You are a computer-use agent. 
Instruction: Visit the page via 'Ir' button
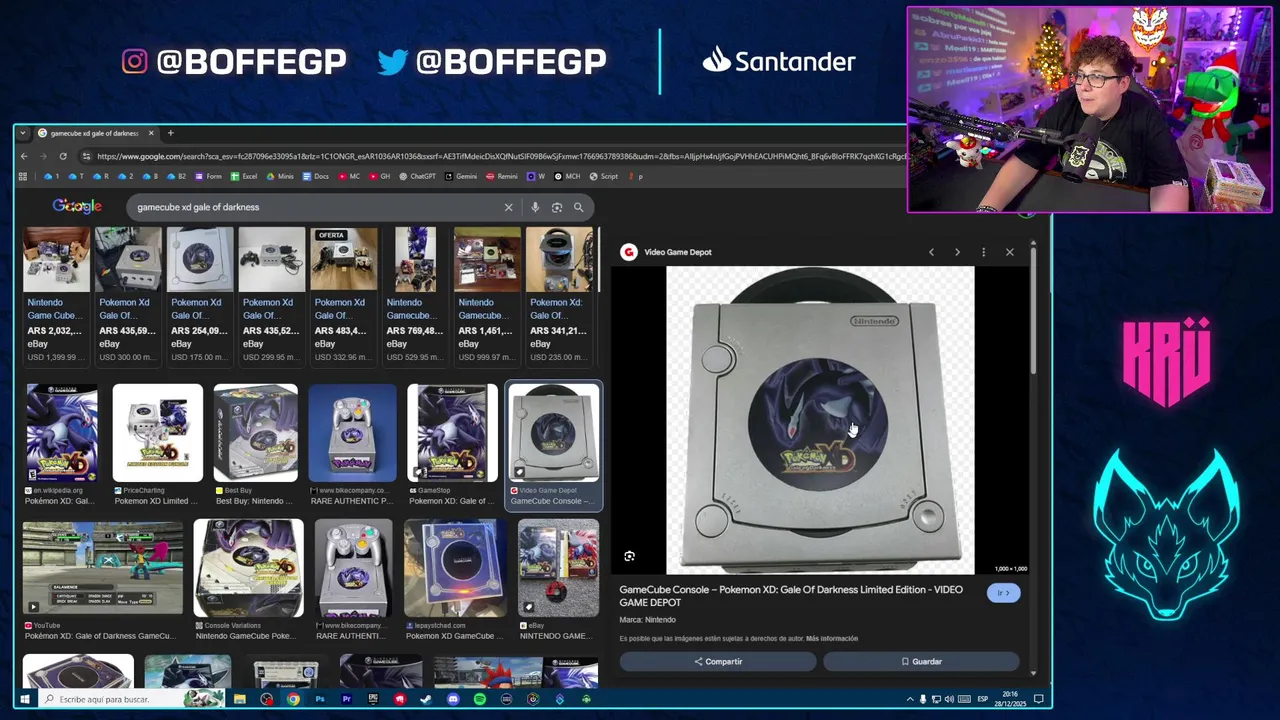[1003, 593]
